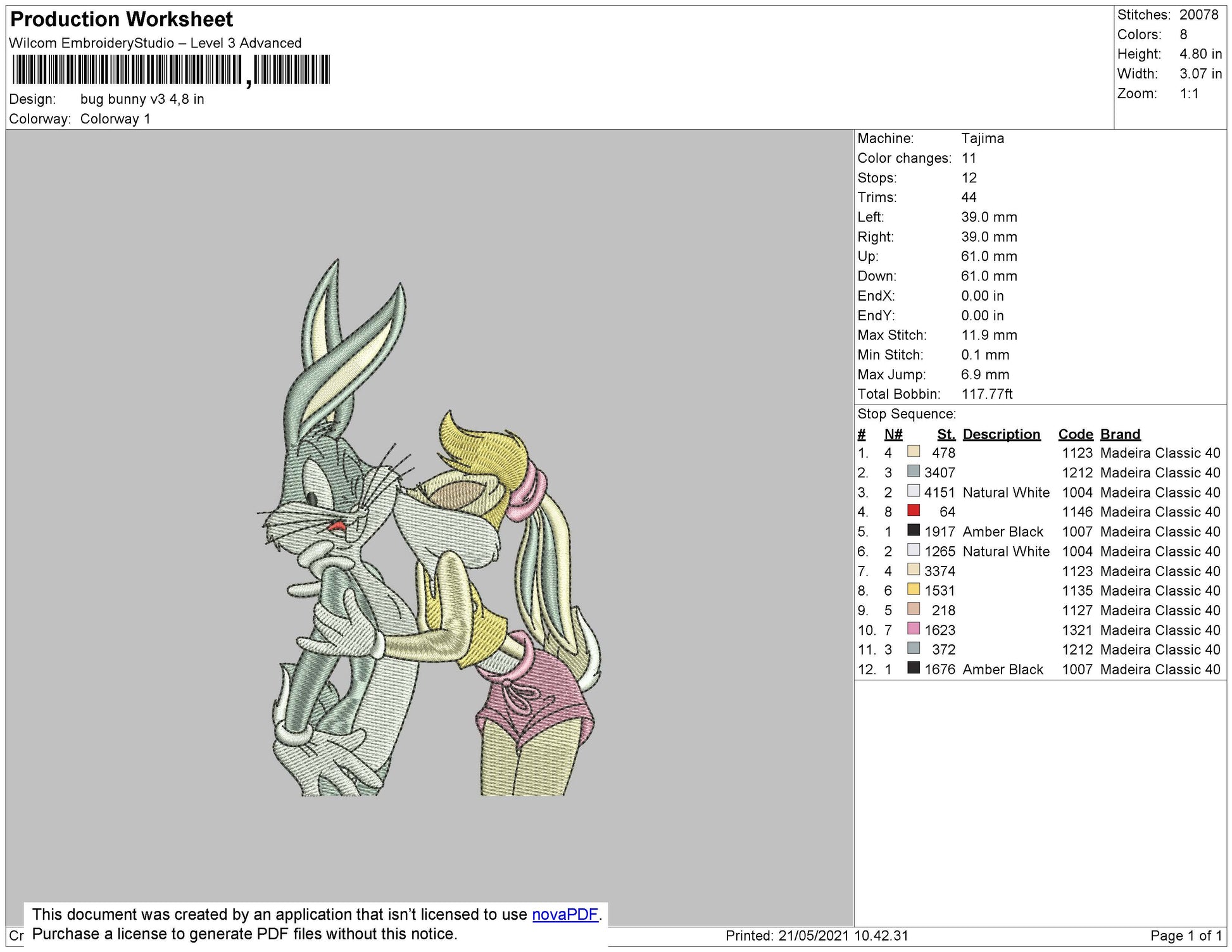Click code 1321 in stop row 10
The width and height of the screenshot is (1232, 952).
(1078, 630)
